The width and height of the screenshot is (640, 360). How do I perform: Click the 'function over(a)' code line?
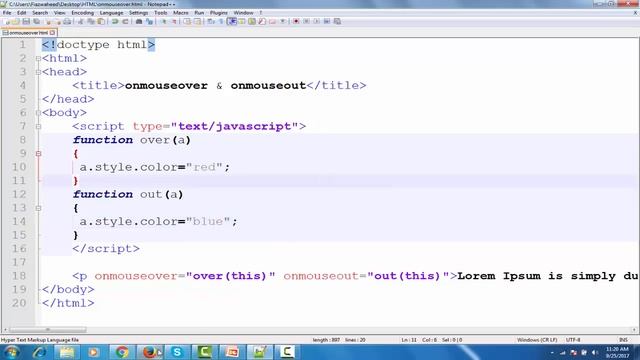(132, 140)
